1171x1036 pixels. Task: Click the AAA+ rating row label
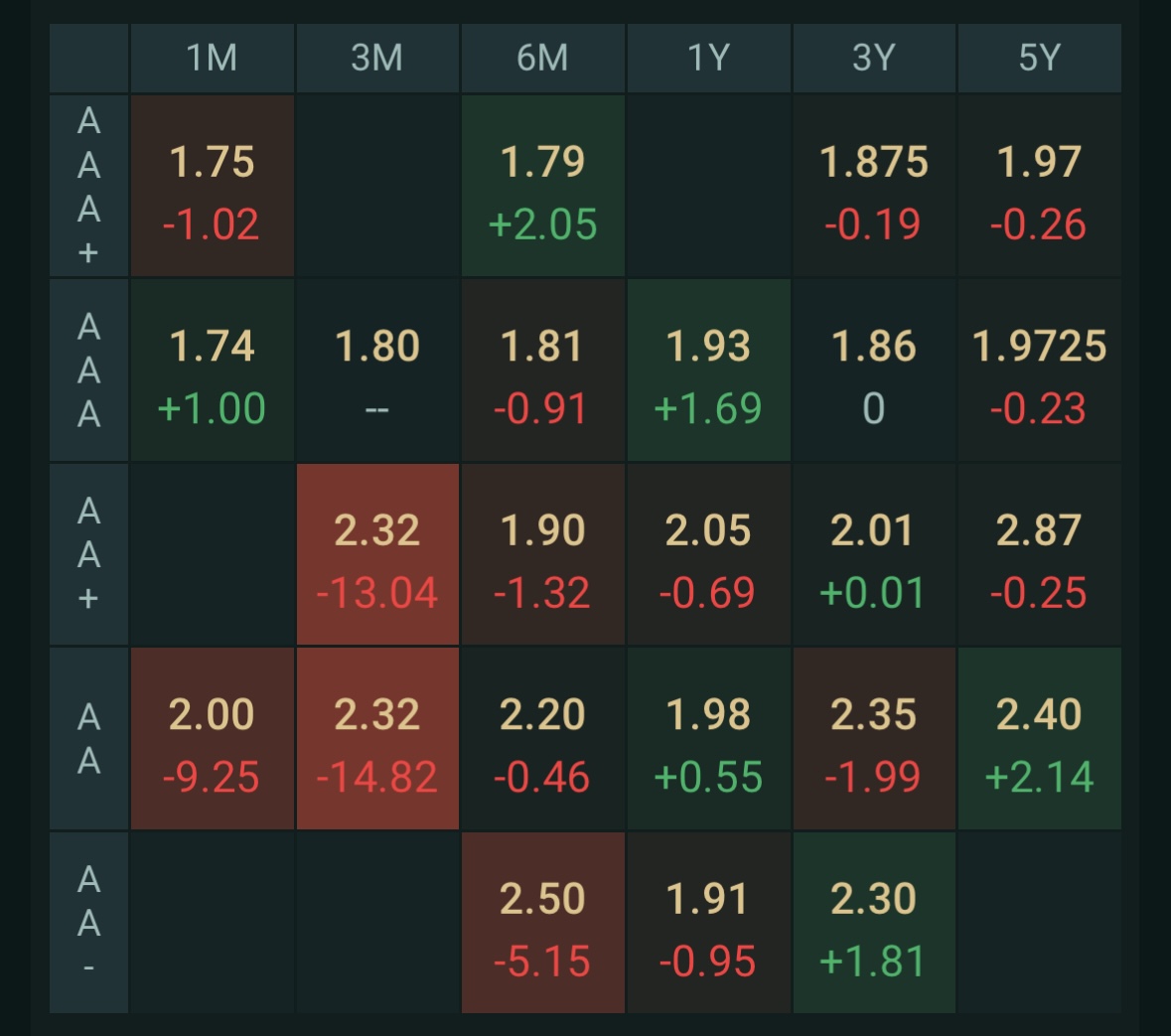(88, 186)
